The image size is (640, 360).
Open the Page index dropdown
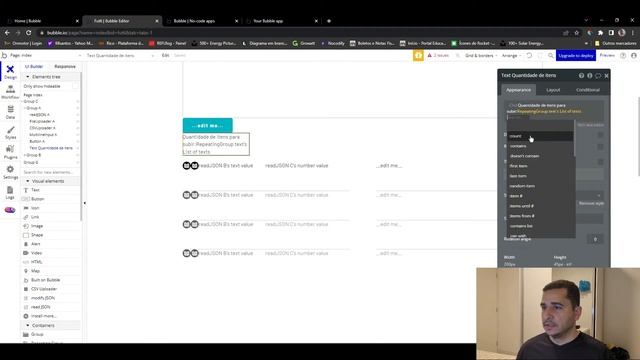coord(45,55)
